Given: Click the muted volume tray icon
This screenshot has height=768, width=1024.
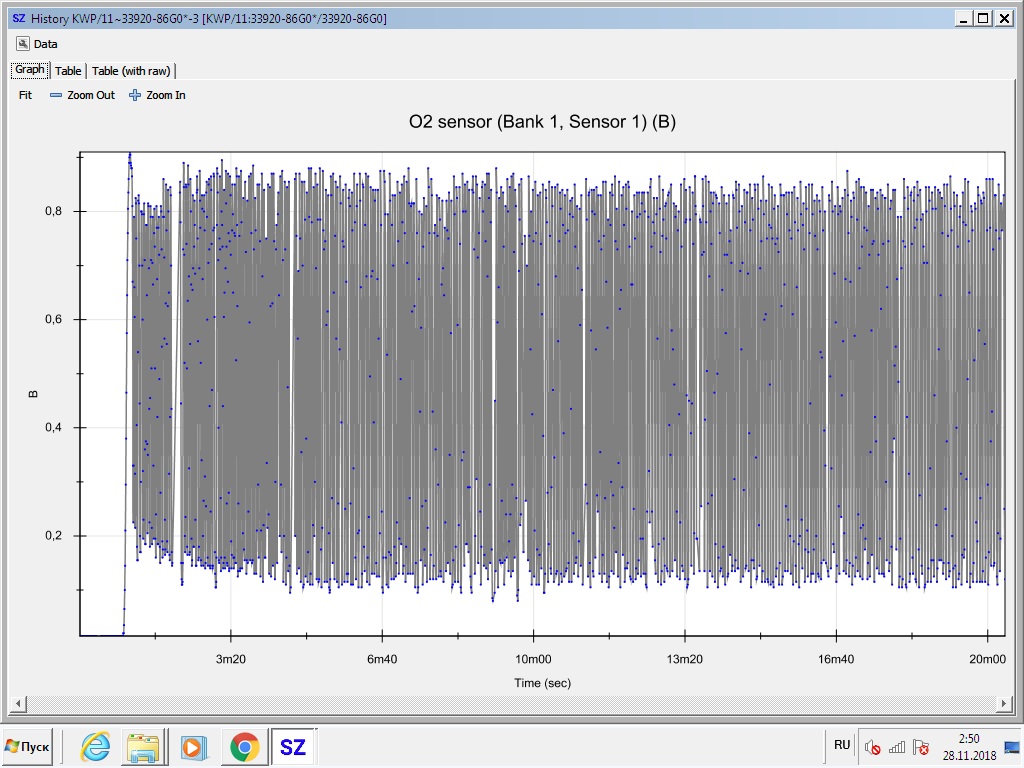Looking at the screenshot, I should click(x=872, y=747).
